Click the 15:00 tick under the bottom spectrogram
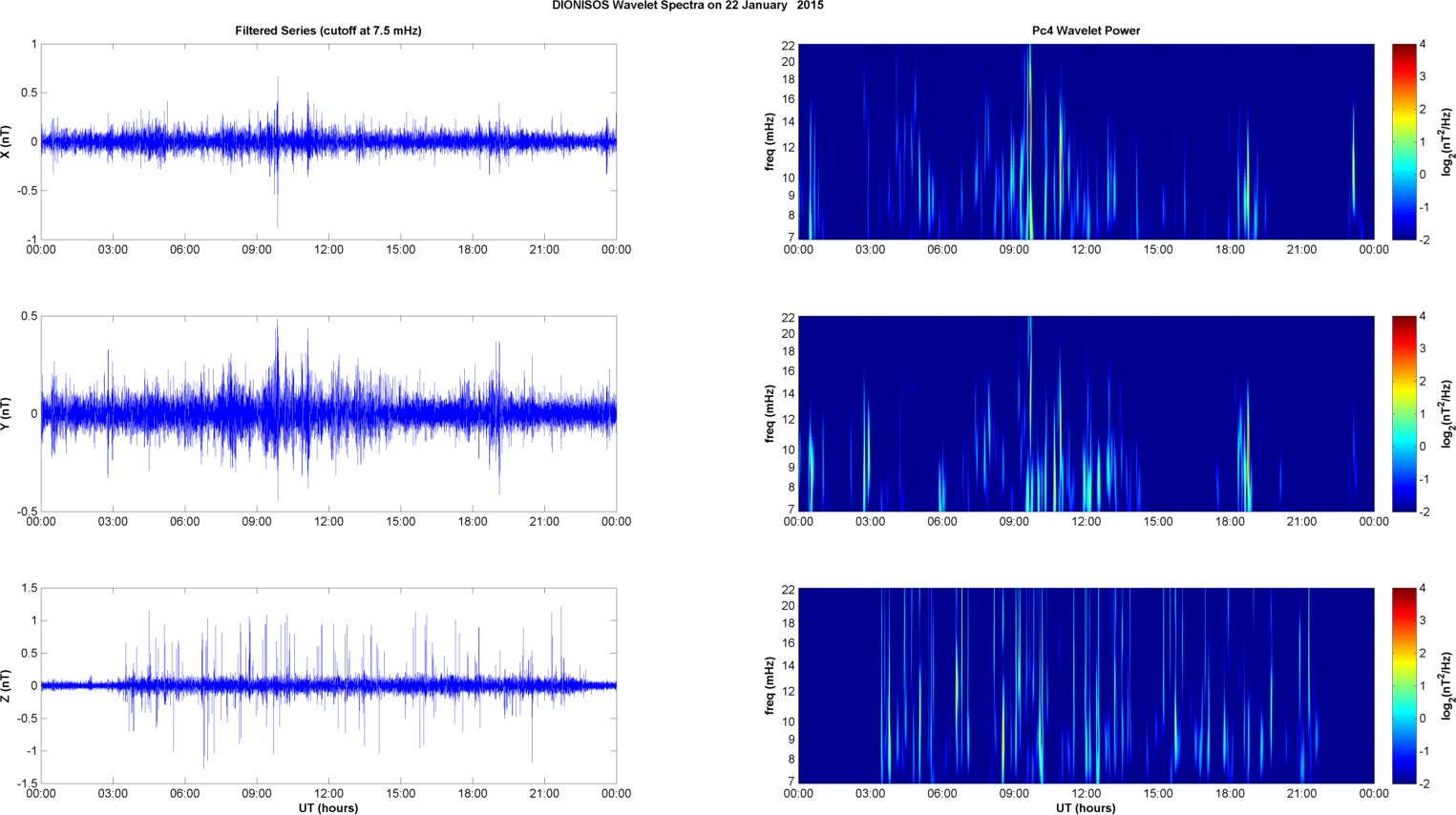1456x815 pixels. pyautogui.click(x=1158, y=793)
